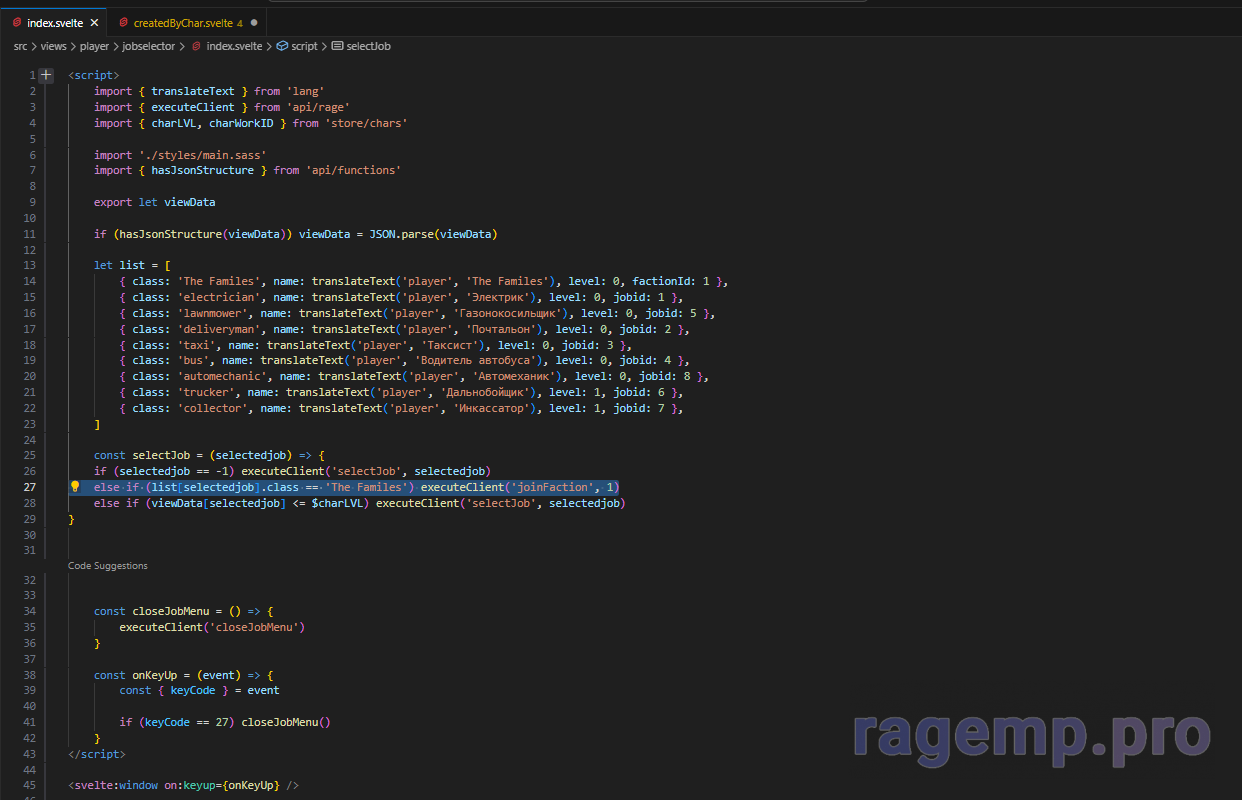Viewport: 1242px width, 800px height.
Task: Click JSON.parse call on line 11
Action: 433,234
